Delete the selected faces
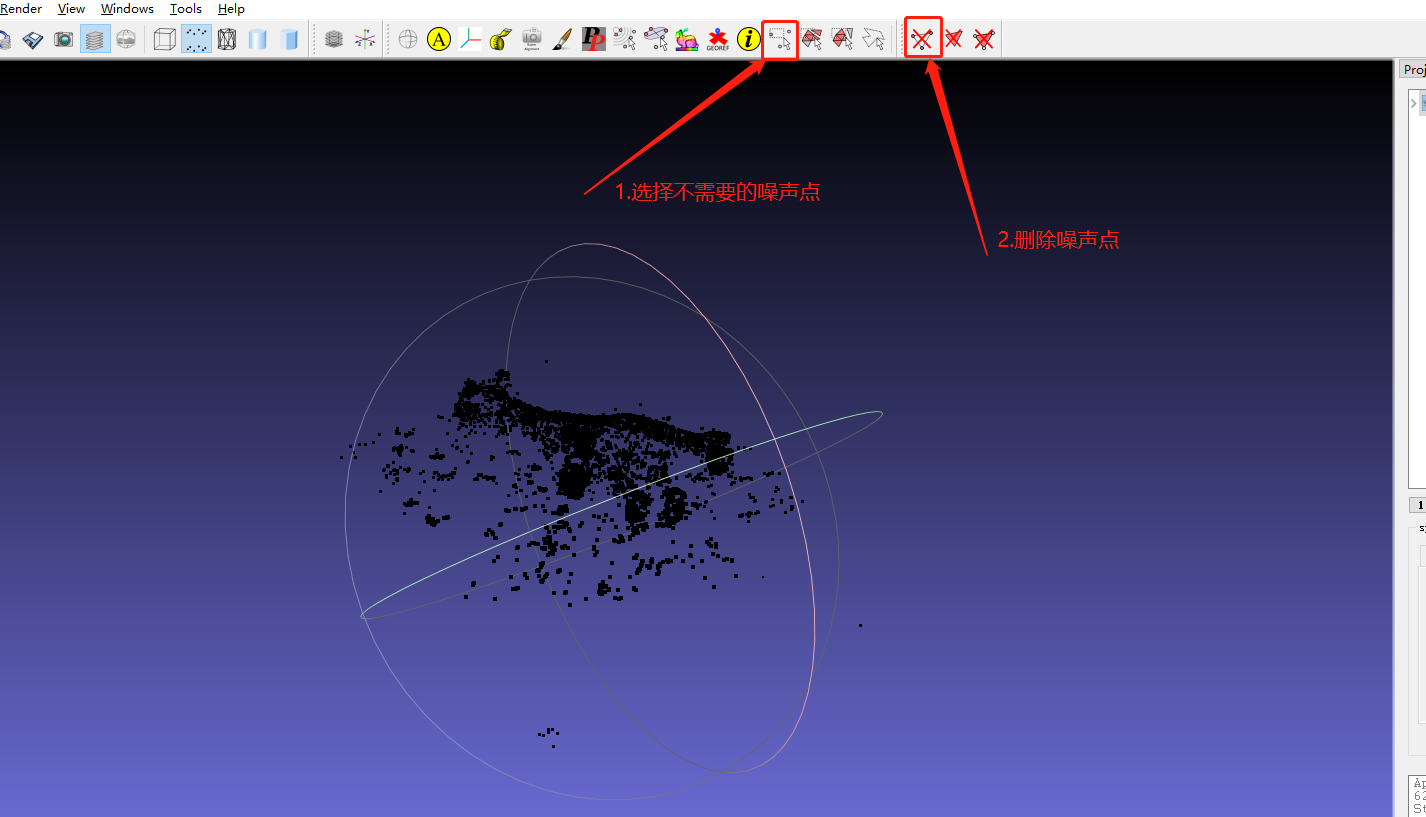The image size is (1426, 817). point(954,39)
